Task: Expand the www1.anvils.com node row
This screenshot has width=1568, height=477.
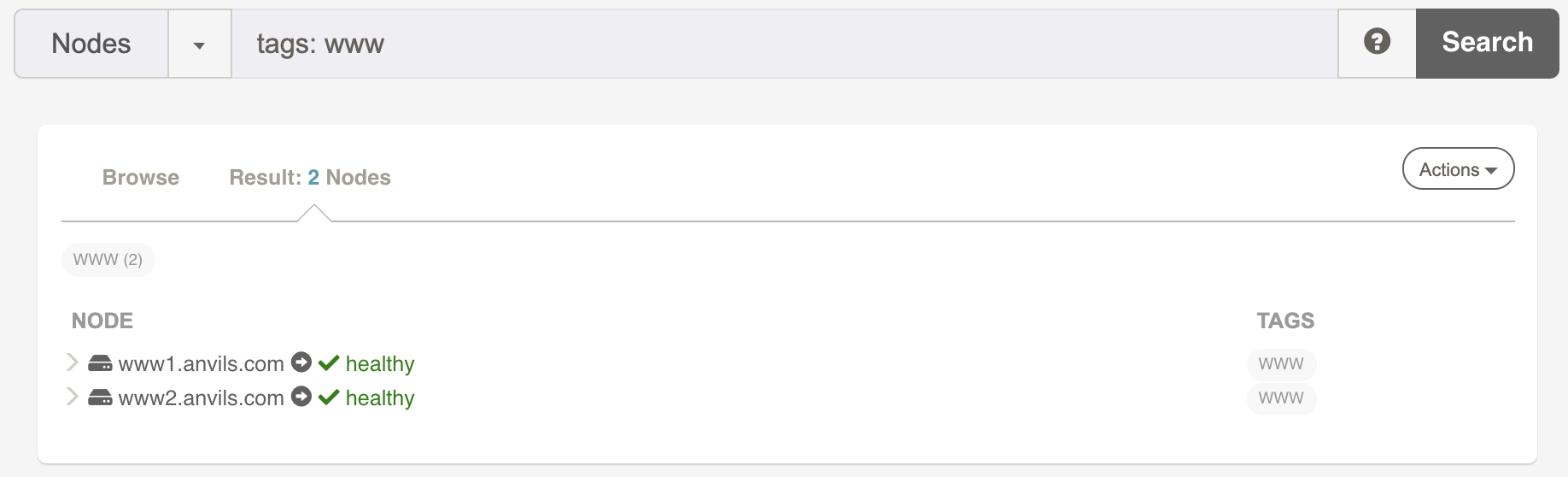Action: (73, 362)
